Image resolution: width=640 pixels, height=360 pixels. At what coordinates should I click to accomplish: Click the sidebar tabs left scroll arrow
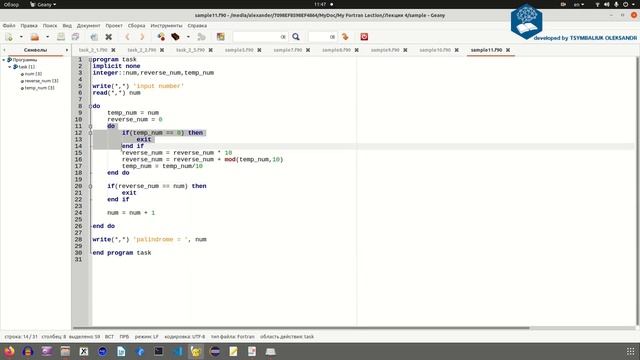[4, 50]
